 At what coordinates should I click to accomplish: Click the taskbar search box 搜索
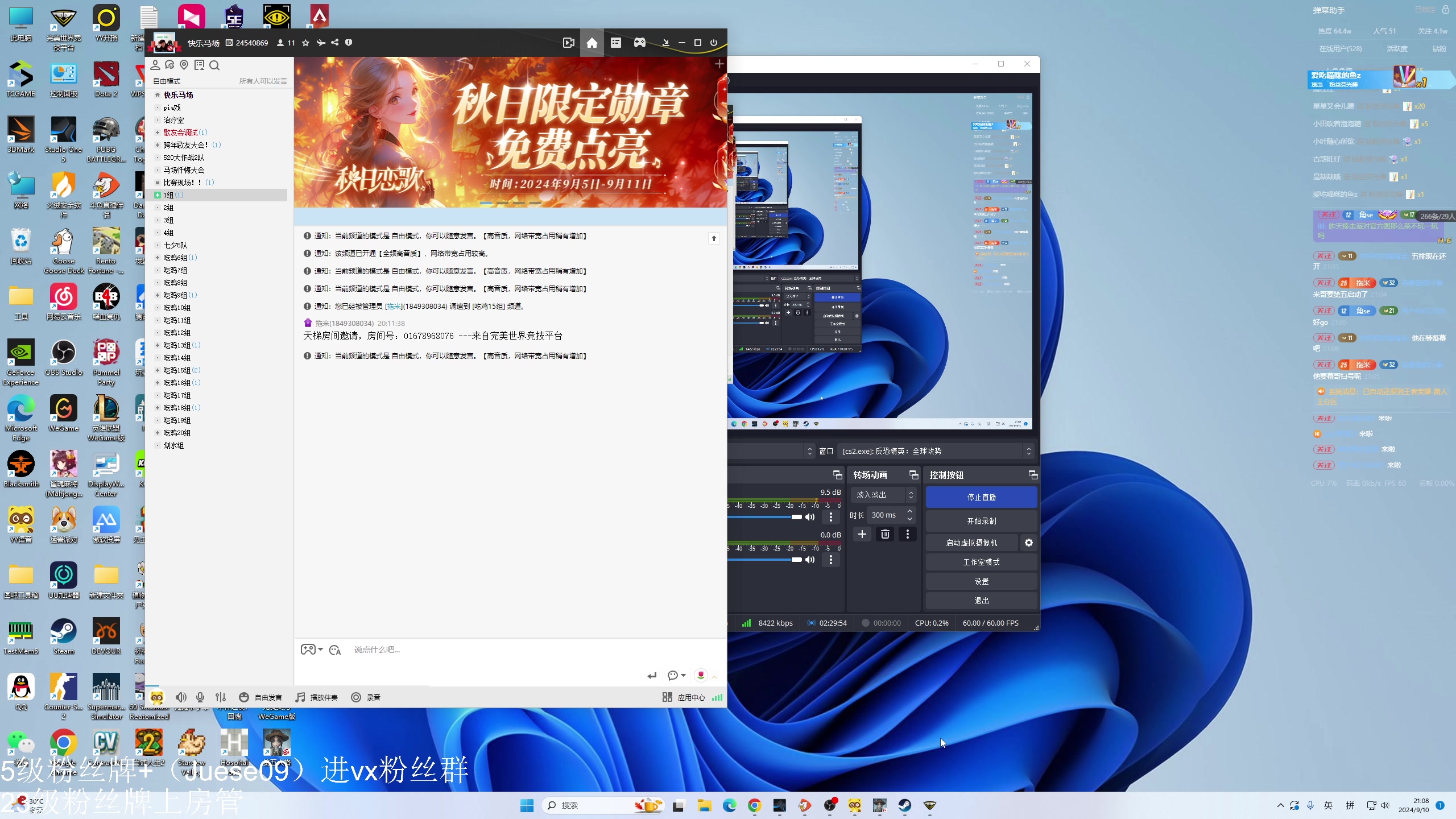pyautogui.click(x=604, y=805)
